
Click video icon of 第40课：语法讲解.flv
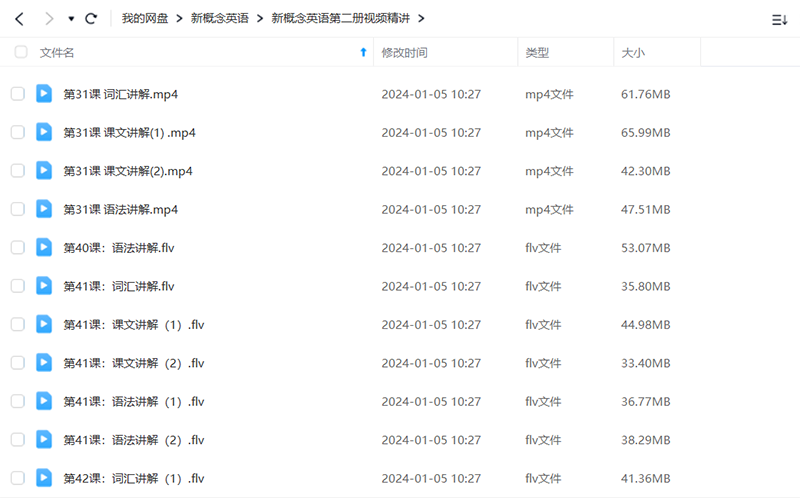[44, 247]
